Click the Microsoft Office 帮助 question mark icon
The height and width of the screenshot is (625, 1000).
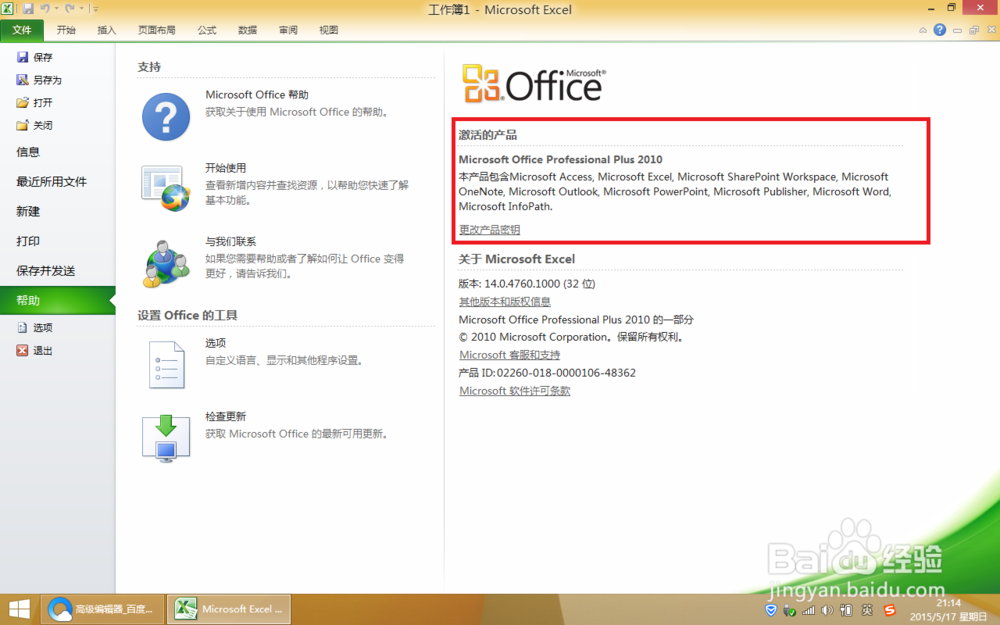(166, 117)
